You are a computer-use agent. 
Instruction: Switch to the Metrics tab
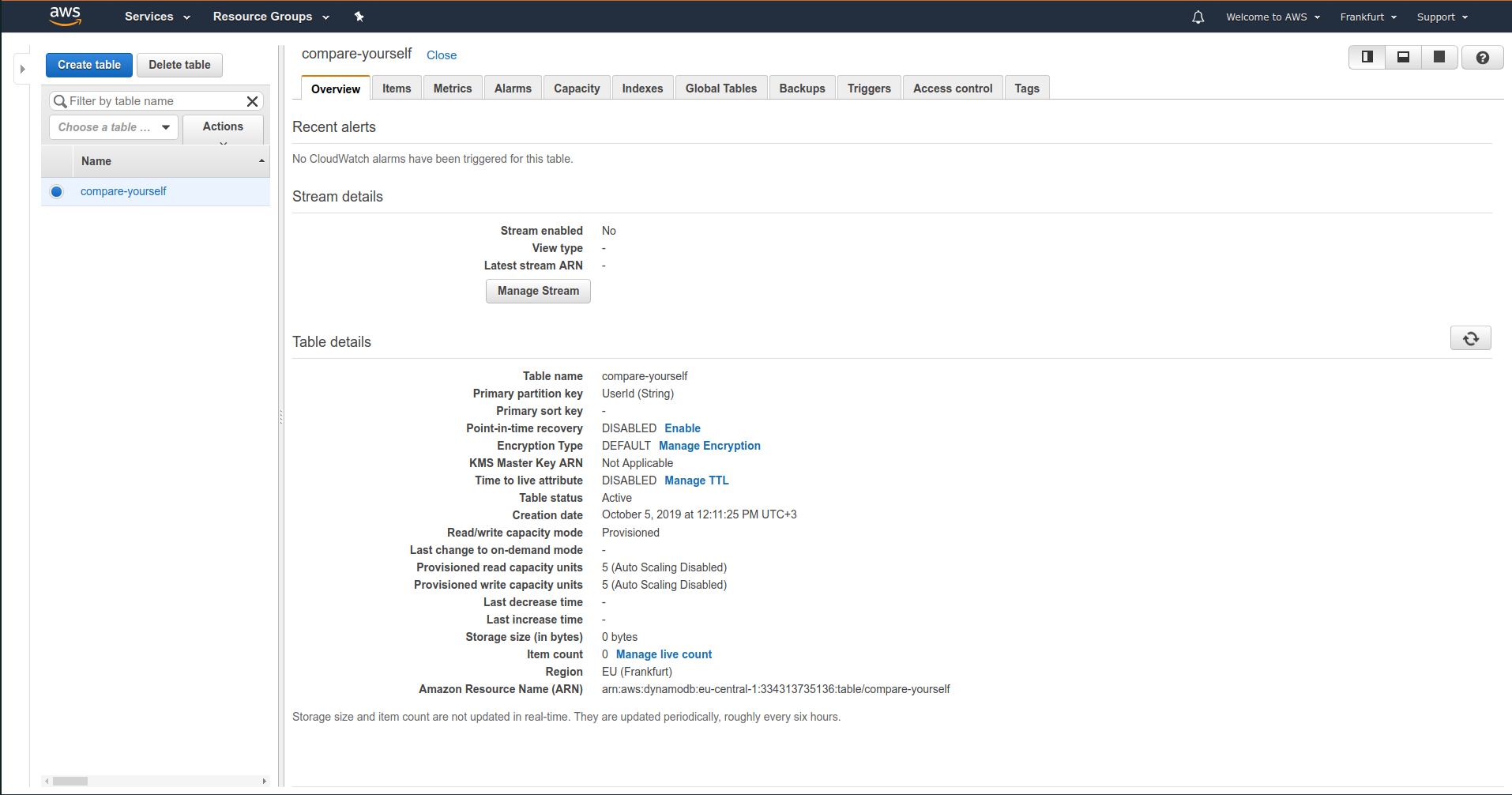click(453, 89)
